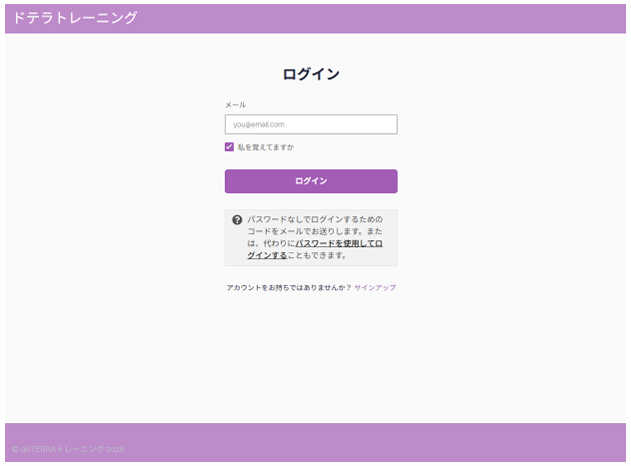Follow the パスワードを使用してログインする link
Screen dimensions: 631x466
(338, 243)
